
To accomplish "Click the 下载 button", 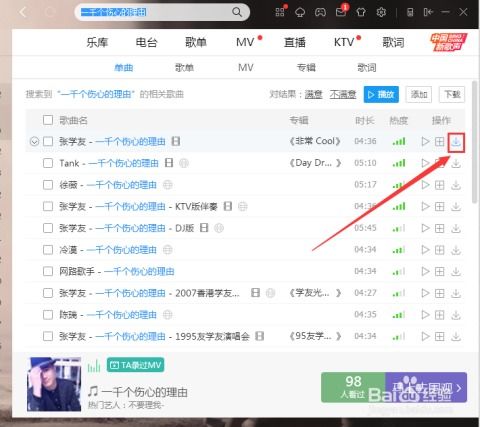I will 452,94.
